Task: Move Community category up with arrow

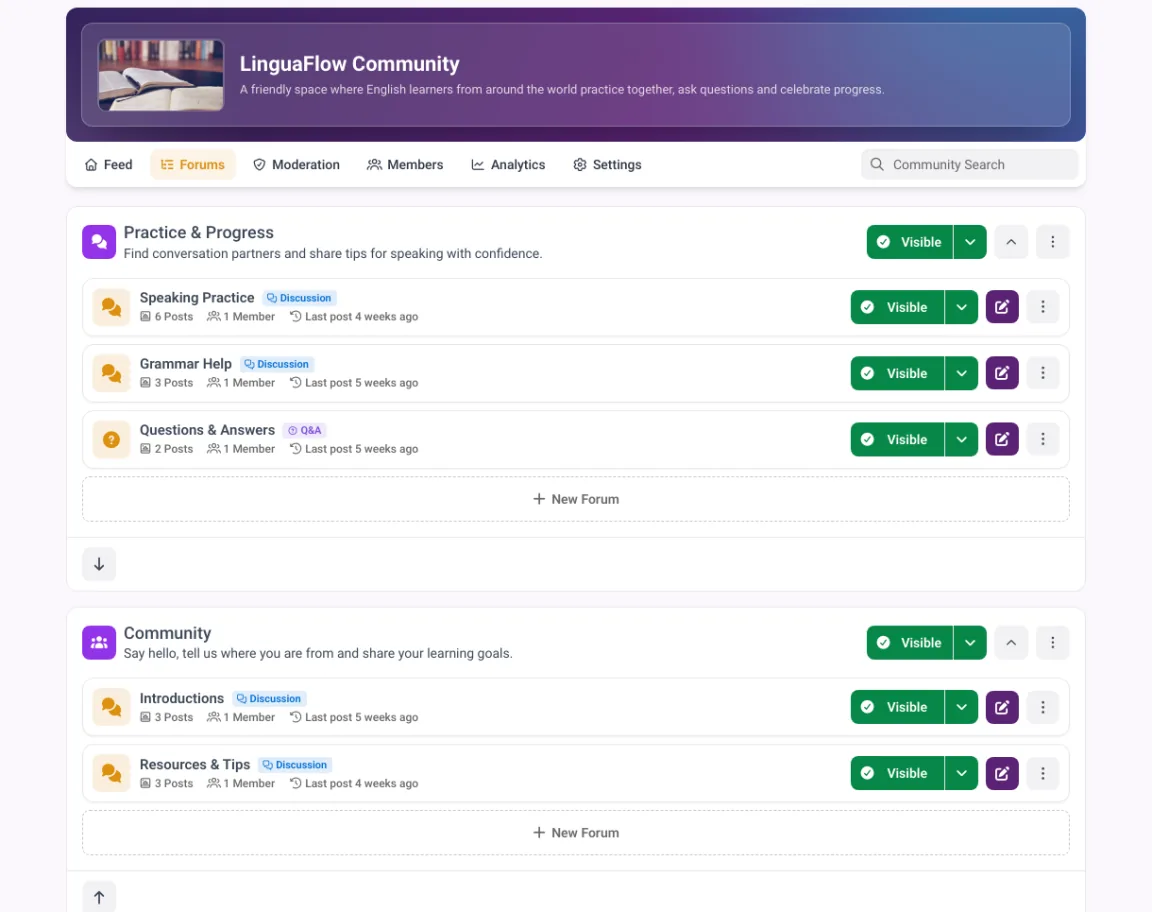Action: point(99,897)
